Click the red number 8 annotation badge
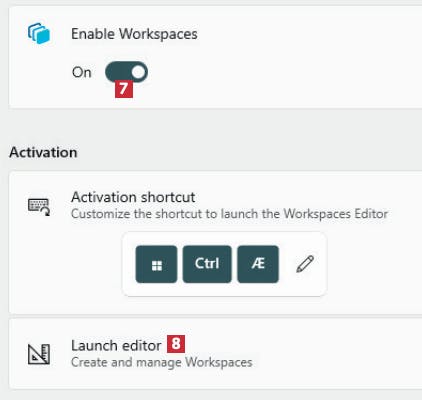Image resolution: width=422 pixels, height=400 pixels. pyautogui.click(x=176, y=344)
